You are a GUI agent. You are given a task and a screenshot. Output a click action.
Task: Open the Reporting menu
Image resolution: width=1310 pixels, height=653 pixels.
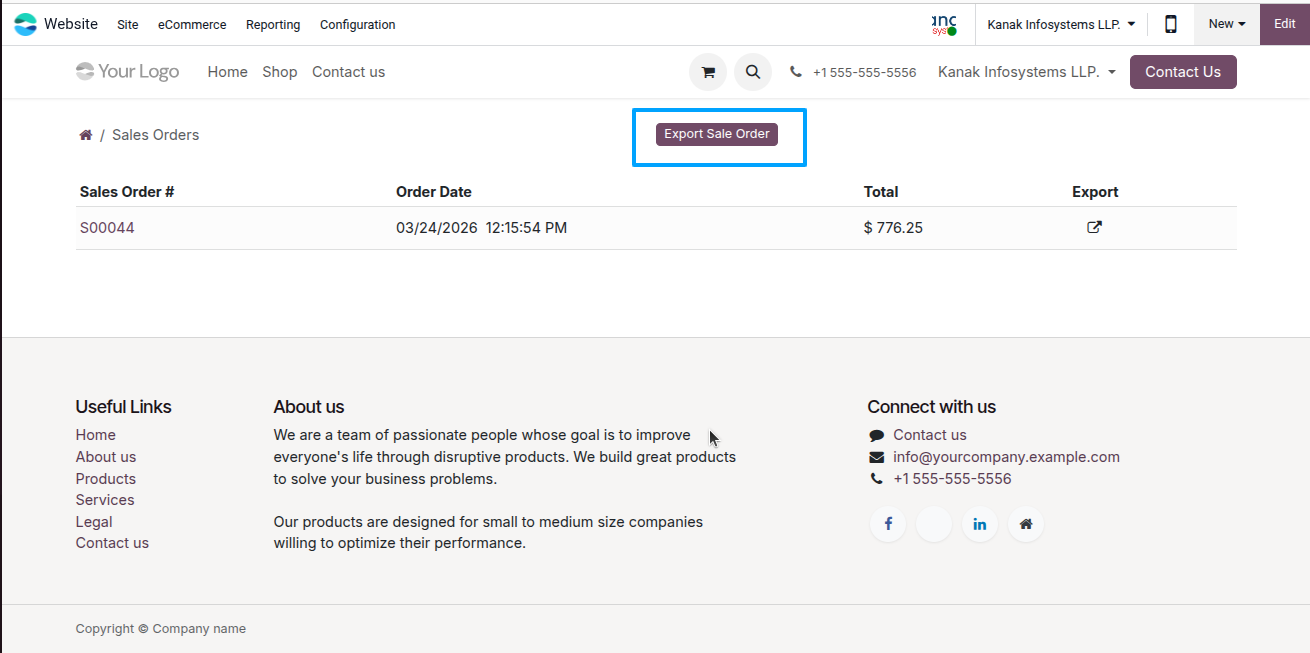[273, 24]
